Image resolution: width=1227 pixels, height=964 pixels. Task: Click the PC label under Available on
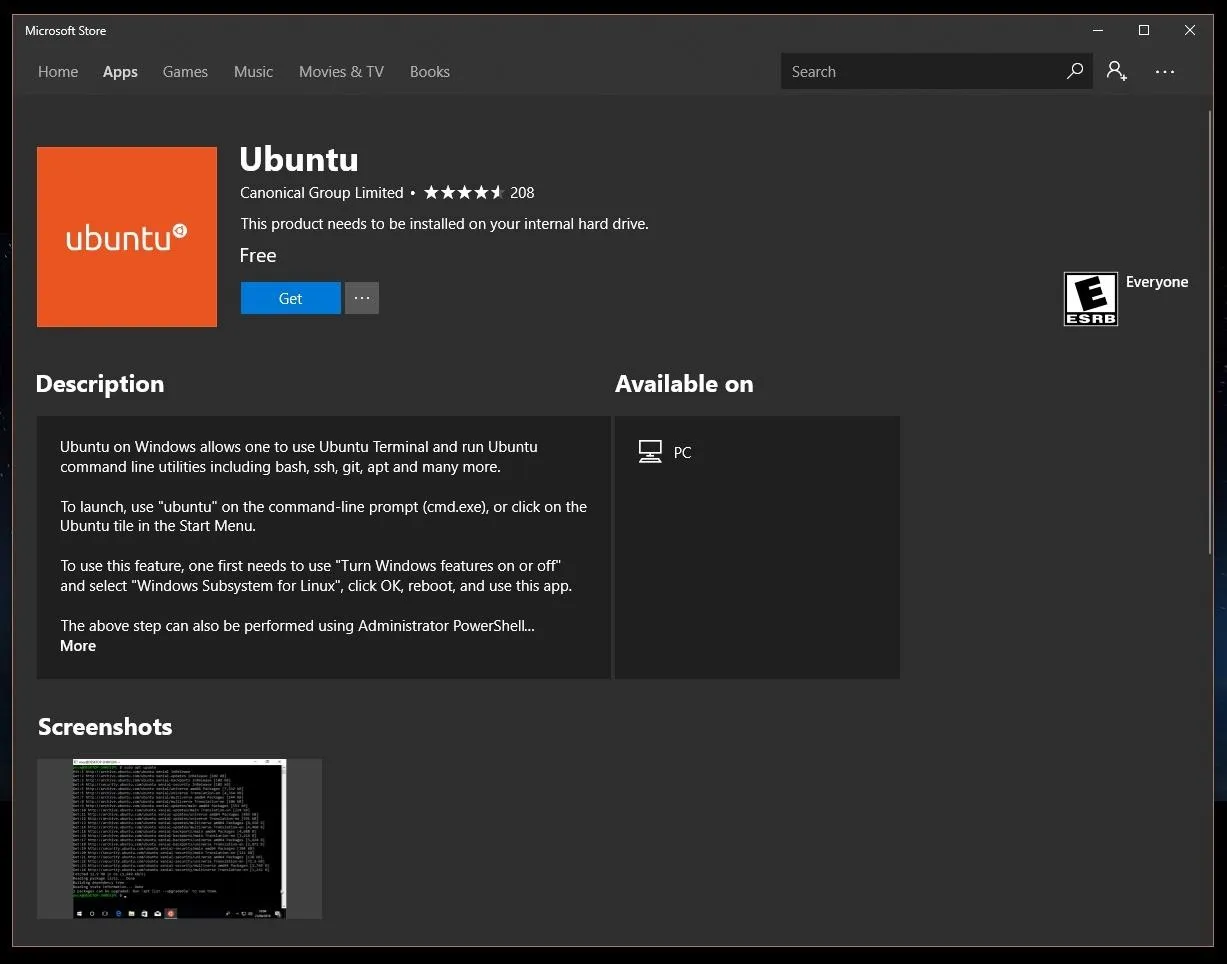tap(682, 453)
